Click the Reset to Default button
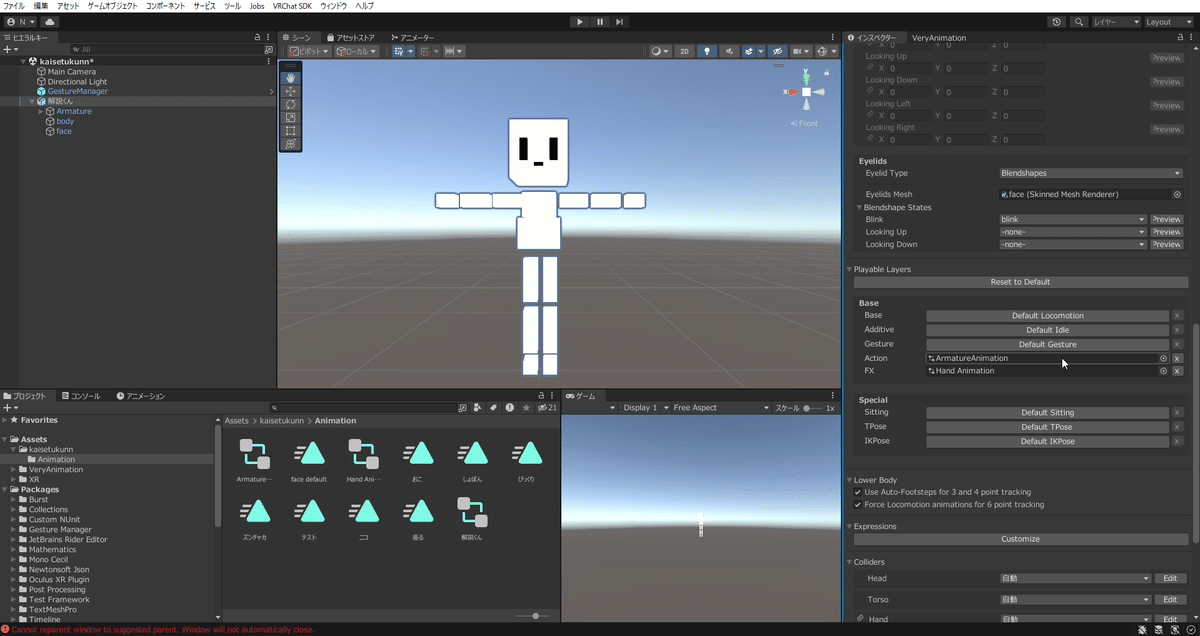This screenshot has width=1200, height=636. [1020, 283]
